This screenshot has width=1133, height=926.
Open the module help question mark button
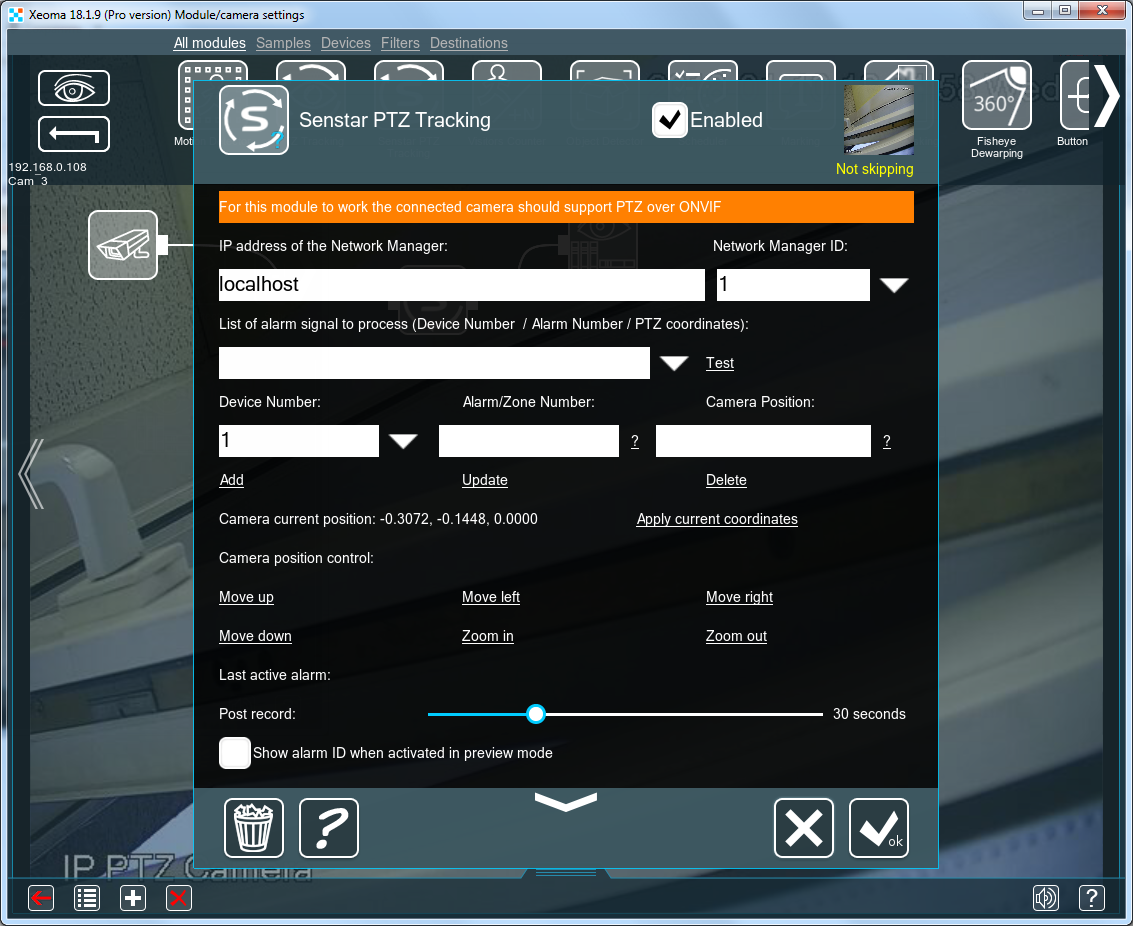[x=329, y=828]
